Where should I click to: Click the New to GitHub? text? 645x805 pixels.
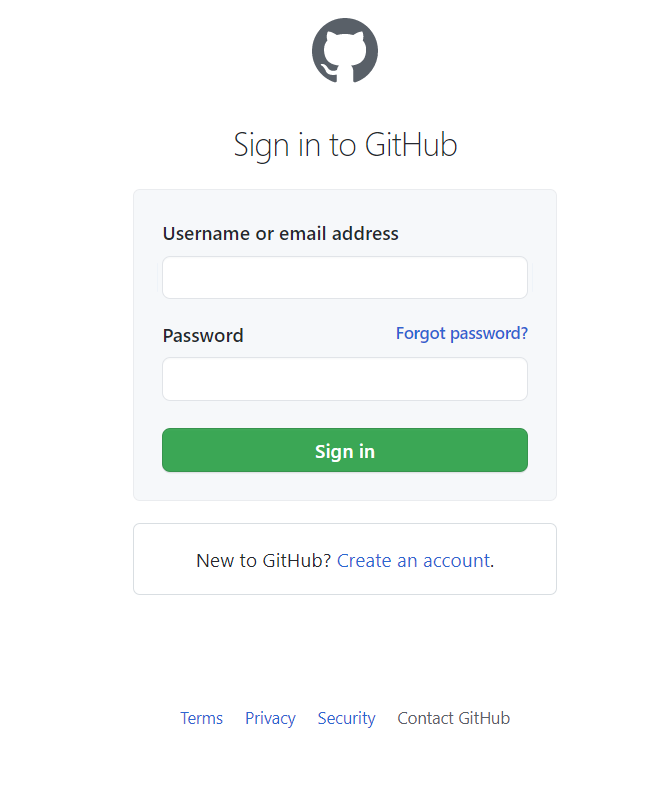click(263, 561)
